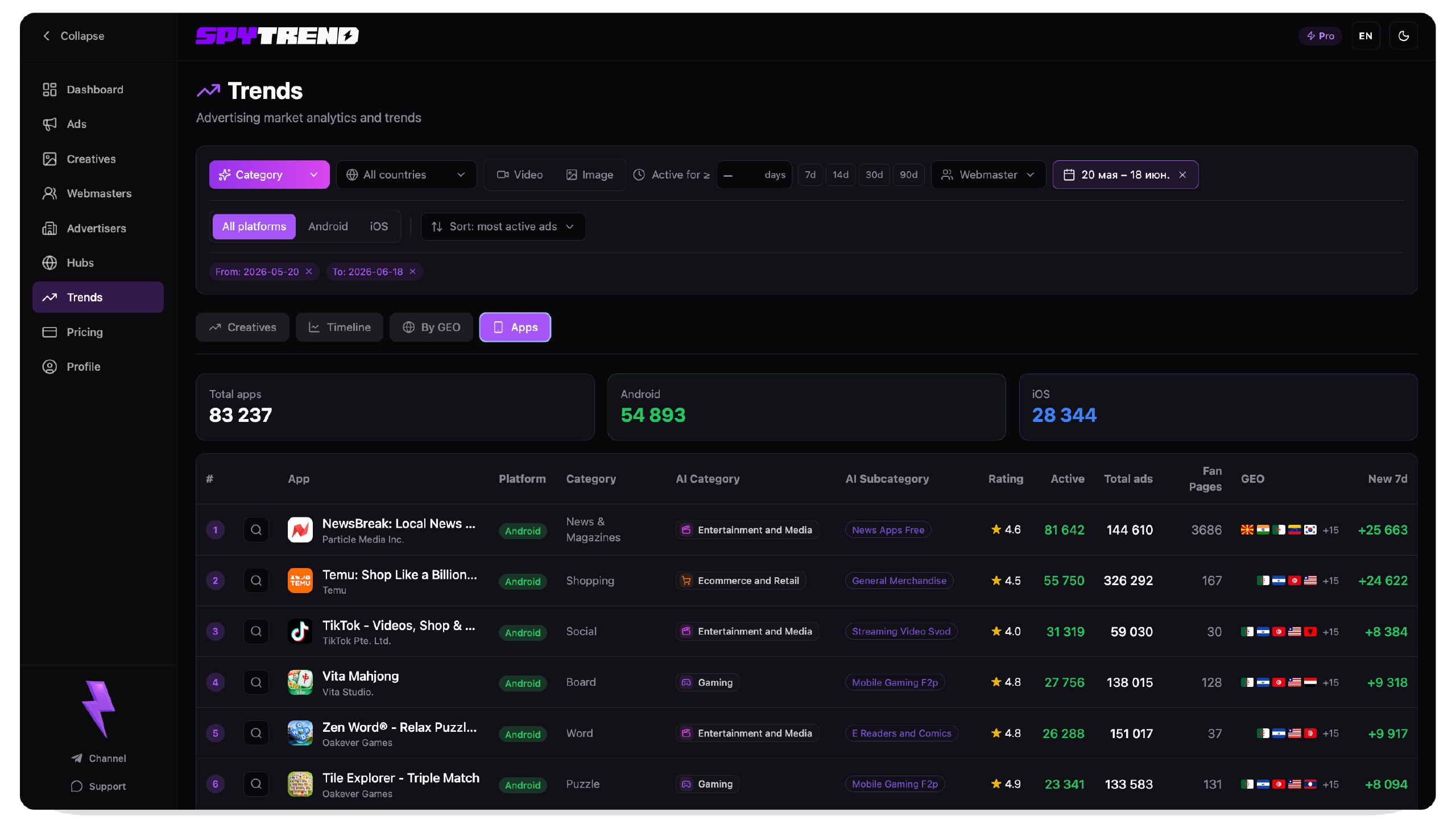
Task: Open Advertisers in the sidebar
Action: pos(98,228)
